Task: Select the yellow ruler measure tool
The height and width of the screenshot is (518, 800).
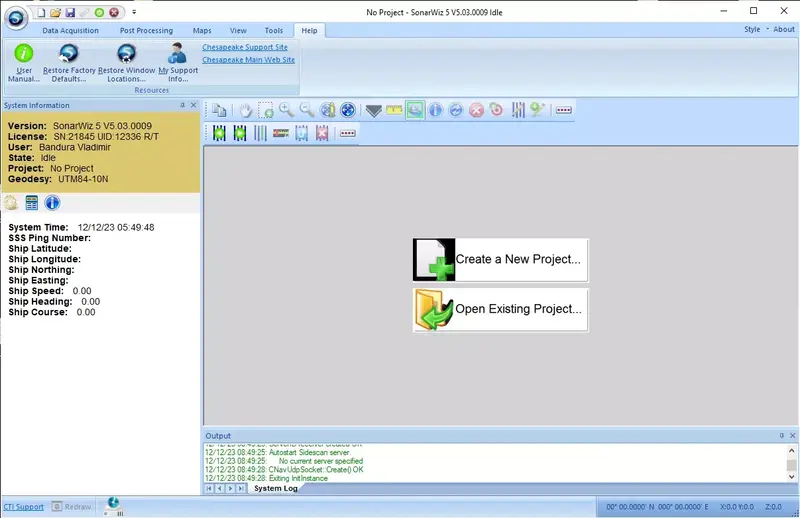Action: (x=394, y=110)
